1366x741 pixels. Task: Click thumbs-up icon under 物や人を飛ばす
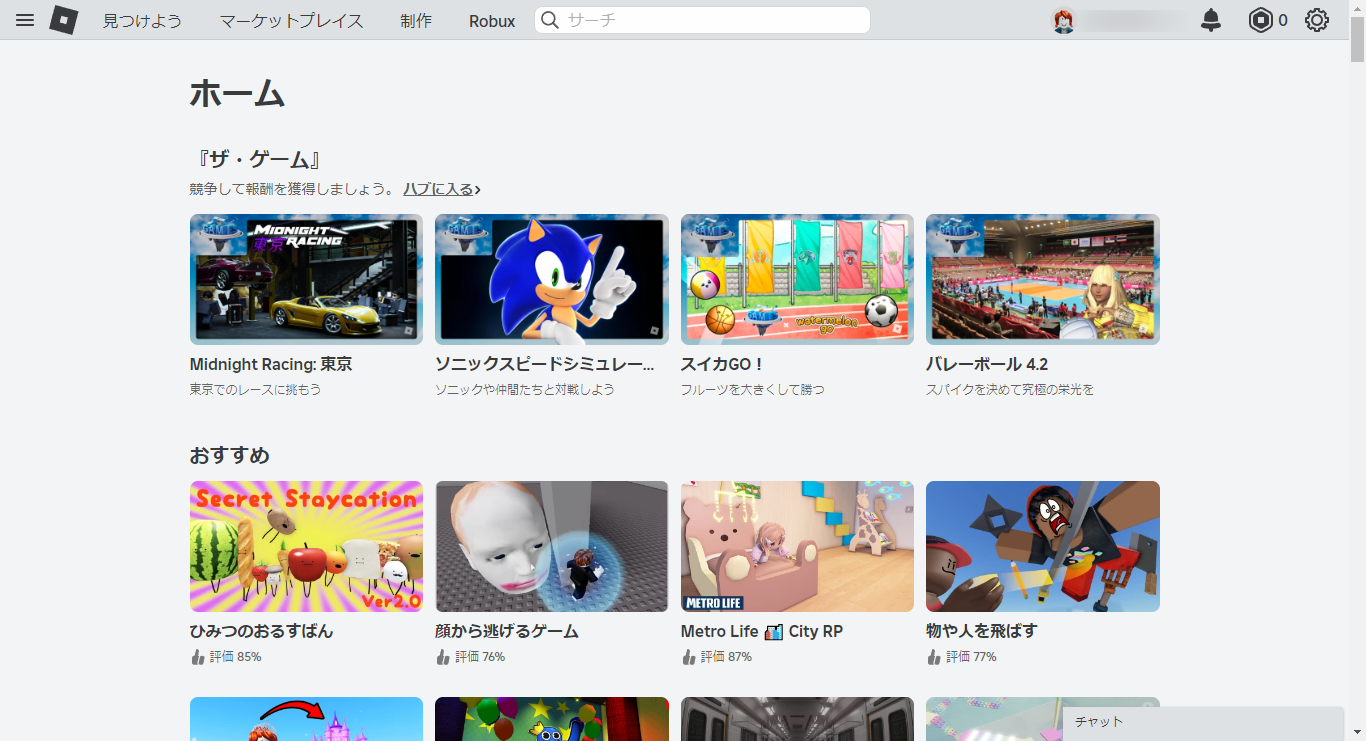pos(934,657)
